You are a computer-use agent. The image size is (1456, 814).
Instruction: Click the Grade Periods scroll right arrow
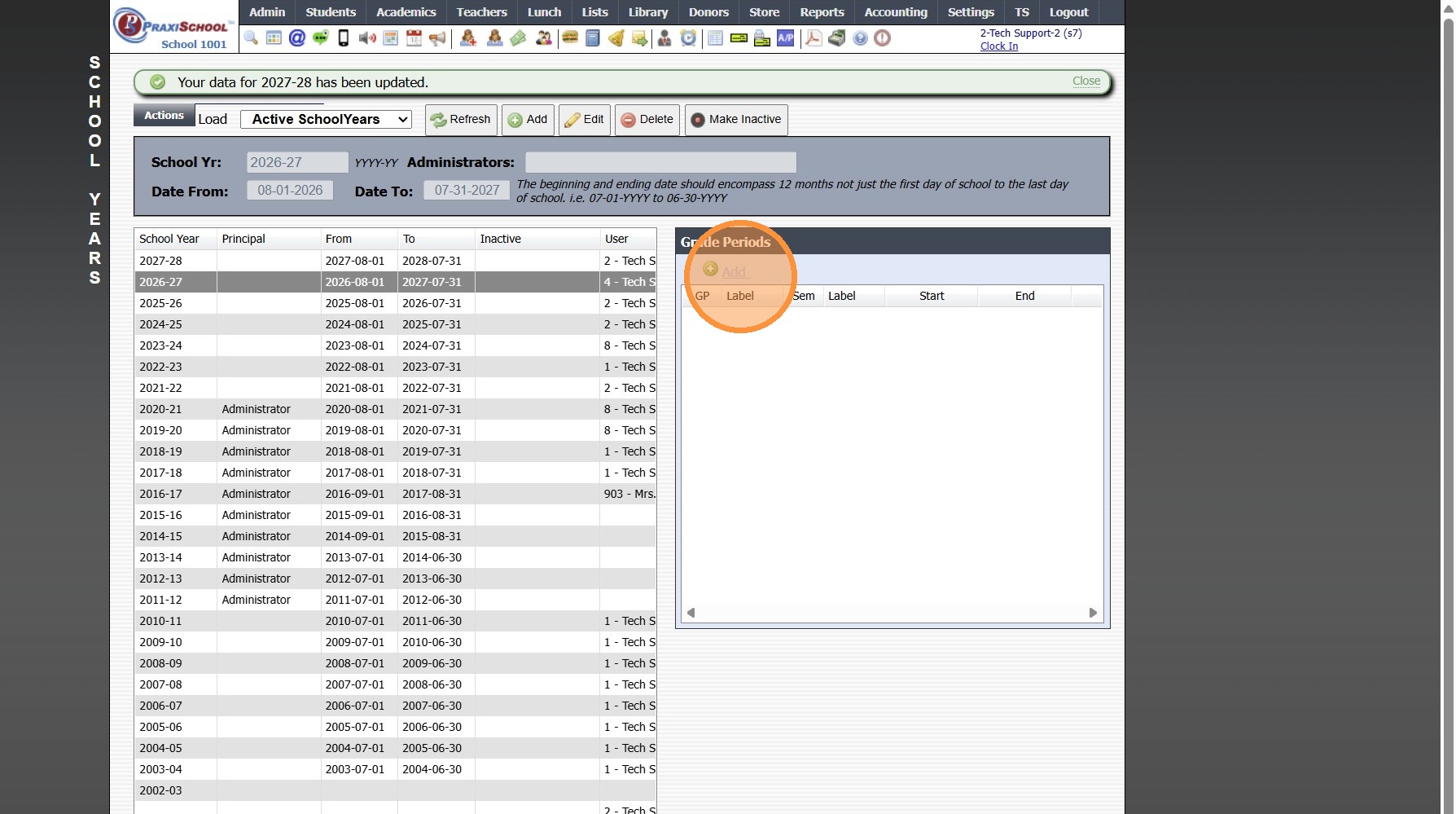click(x=1093, y=613)
